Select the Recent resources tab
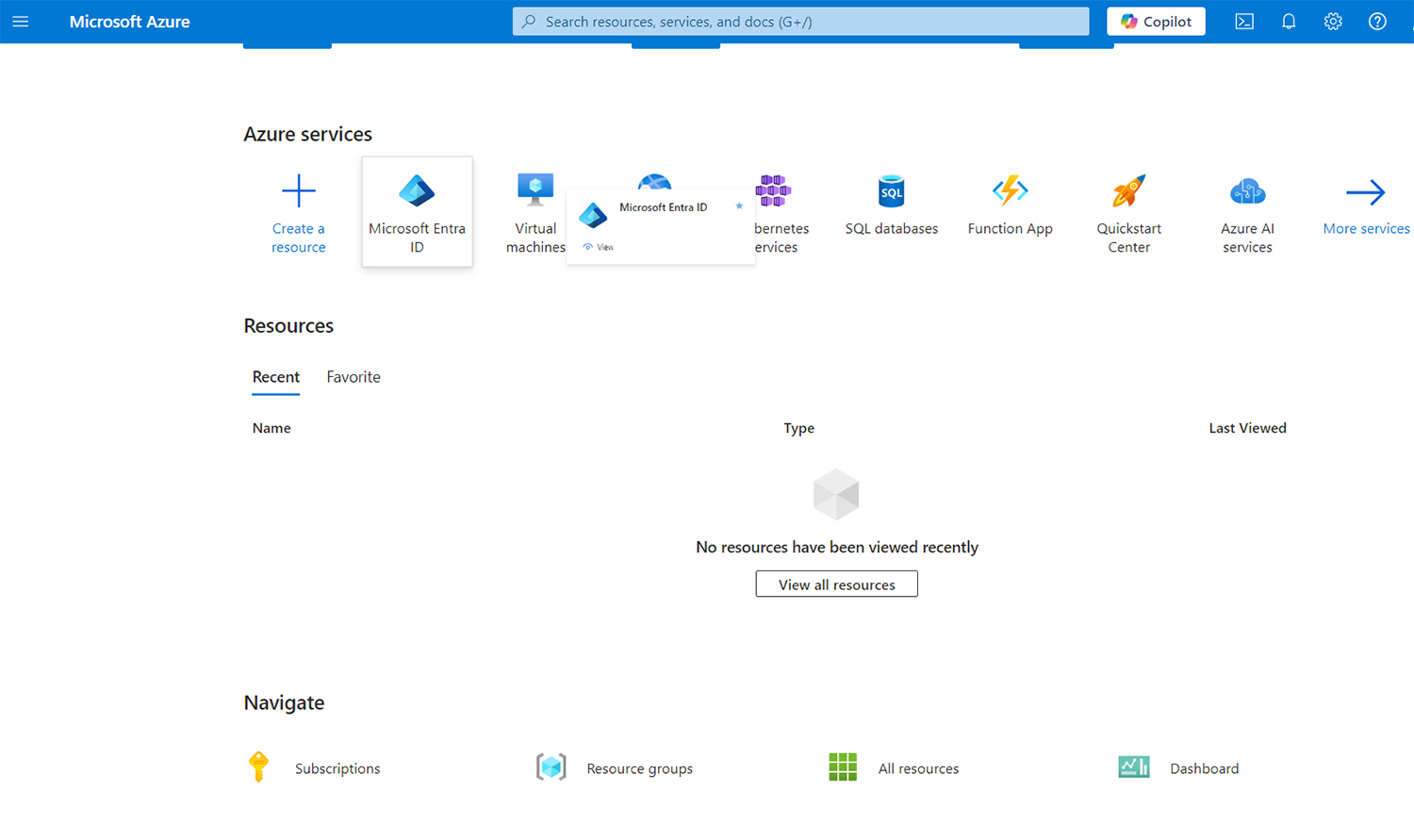 click(x=276, y=377)
